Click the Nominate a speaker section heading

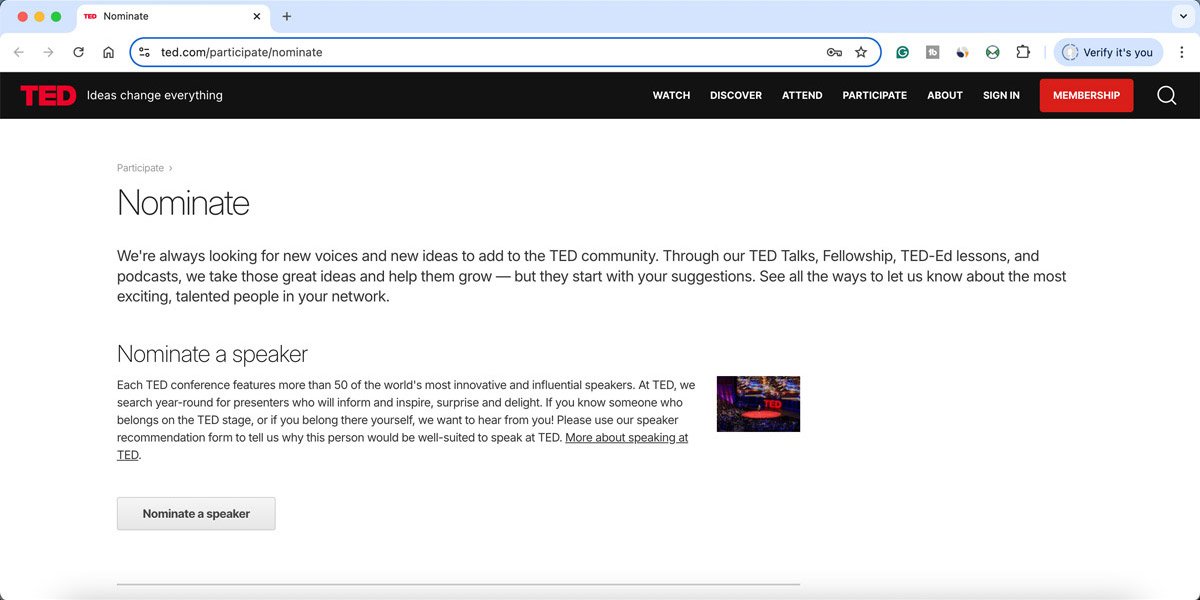point(212,354)
